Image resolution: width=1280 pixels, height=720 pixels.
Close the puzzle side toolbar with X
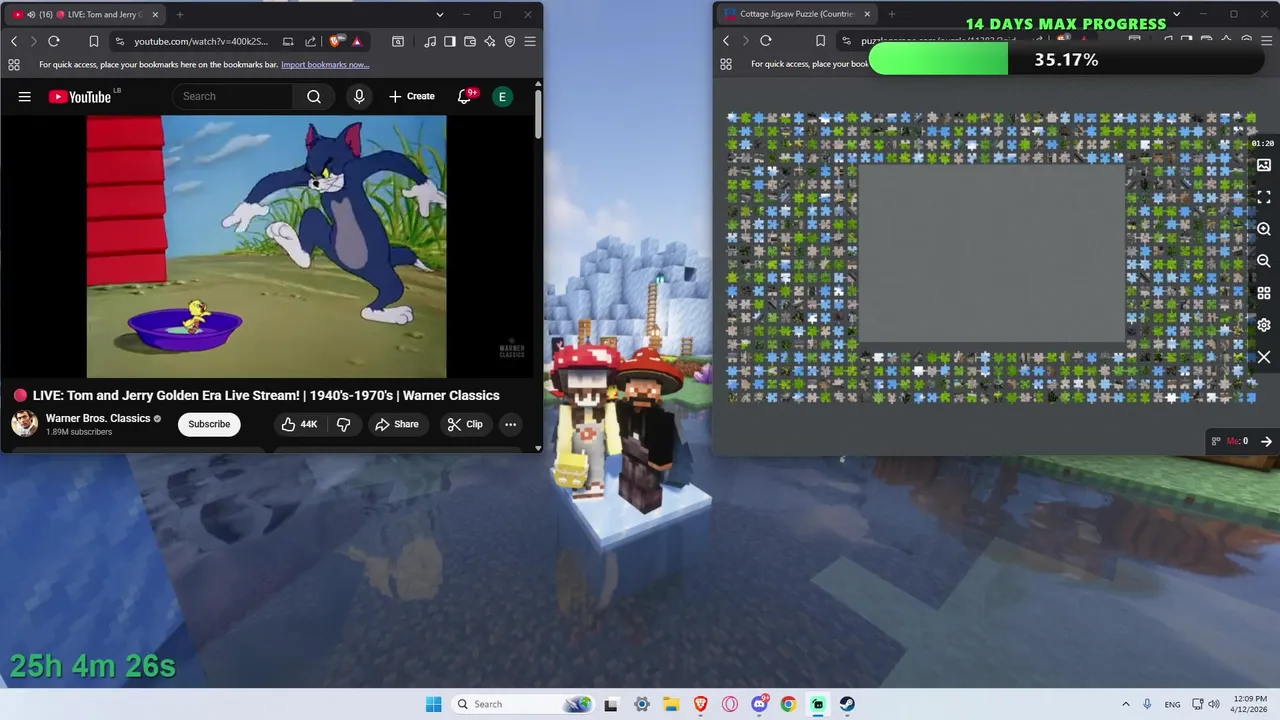pos(1264,357)
